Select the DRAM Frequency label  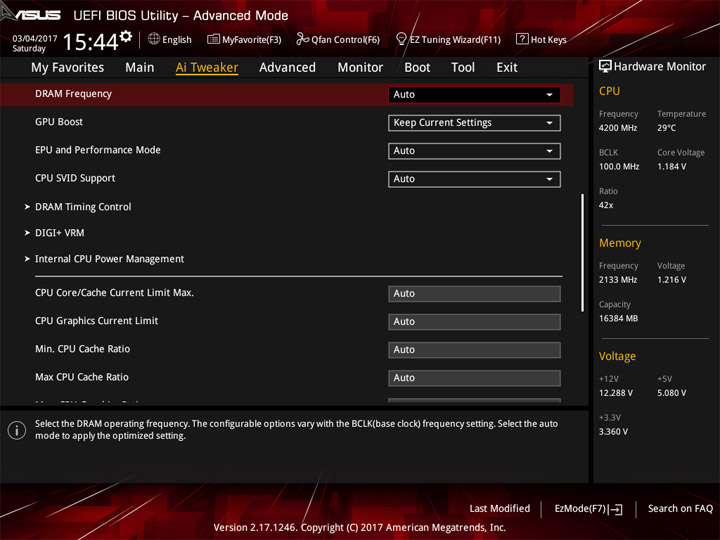[x=73, y=94]
